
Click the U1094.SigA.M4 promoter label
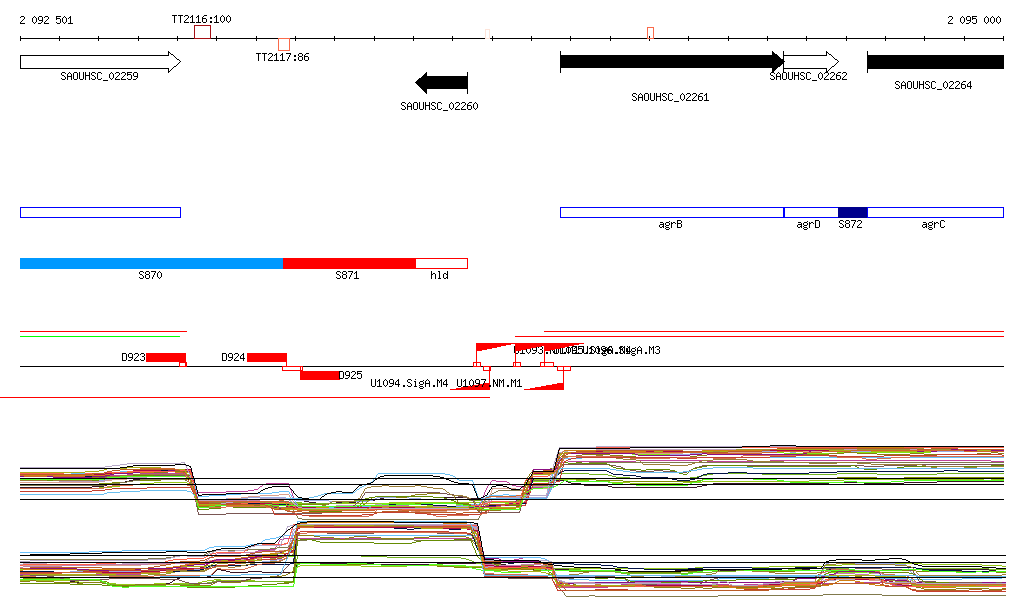tap(409, 383)
